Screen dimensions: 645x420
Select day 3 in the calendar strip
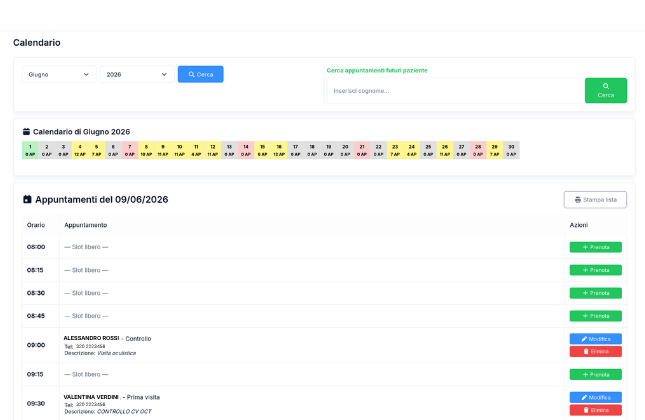[x=63, y=150]
